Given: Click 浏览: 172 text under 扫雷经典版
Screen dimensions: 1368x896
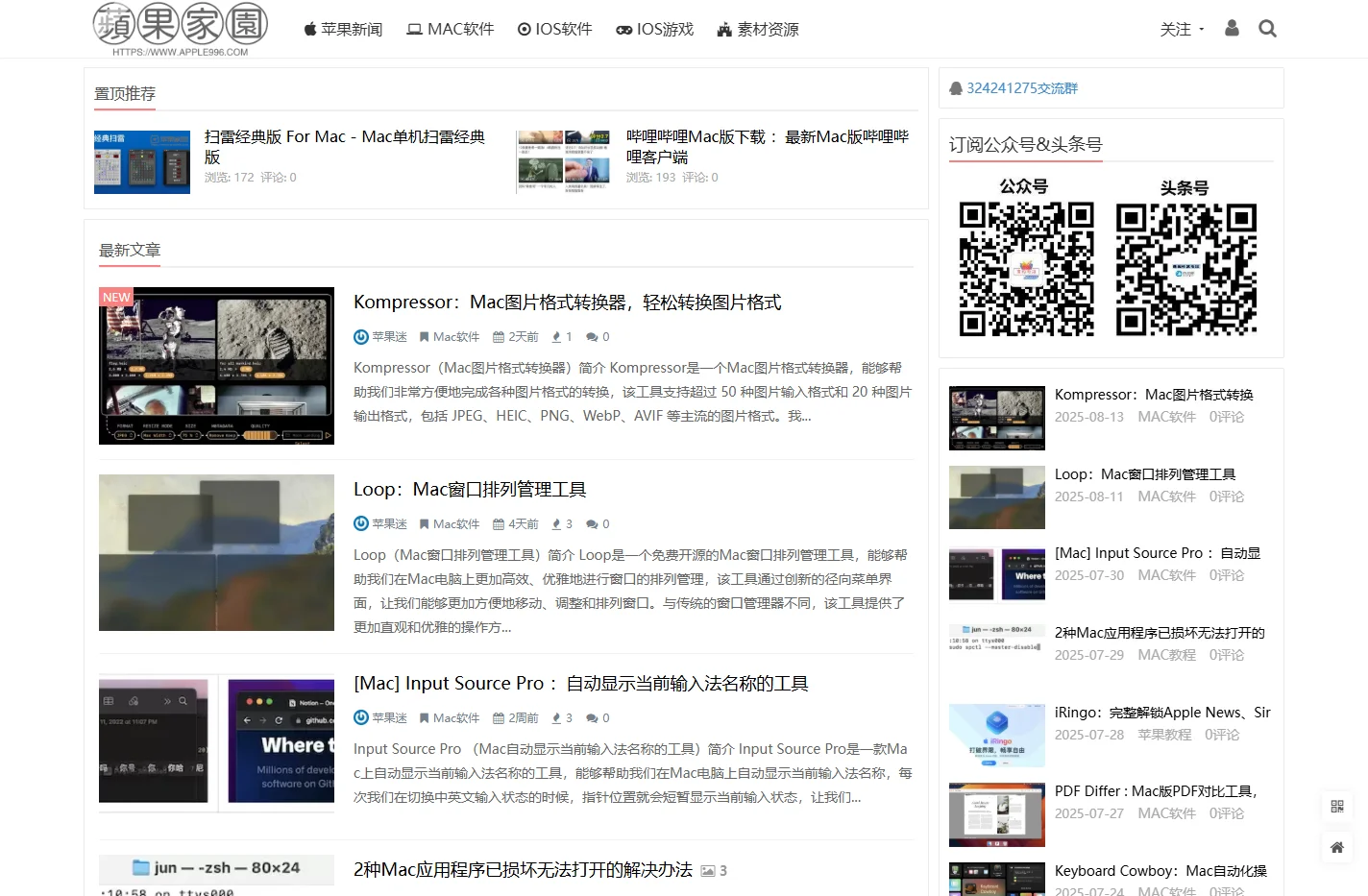Looking at the screenshot, I should click(x=230, y=178).
